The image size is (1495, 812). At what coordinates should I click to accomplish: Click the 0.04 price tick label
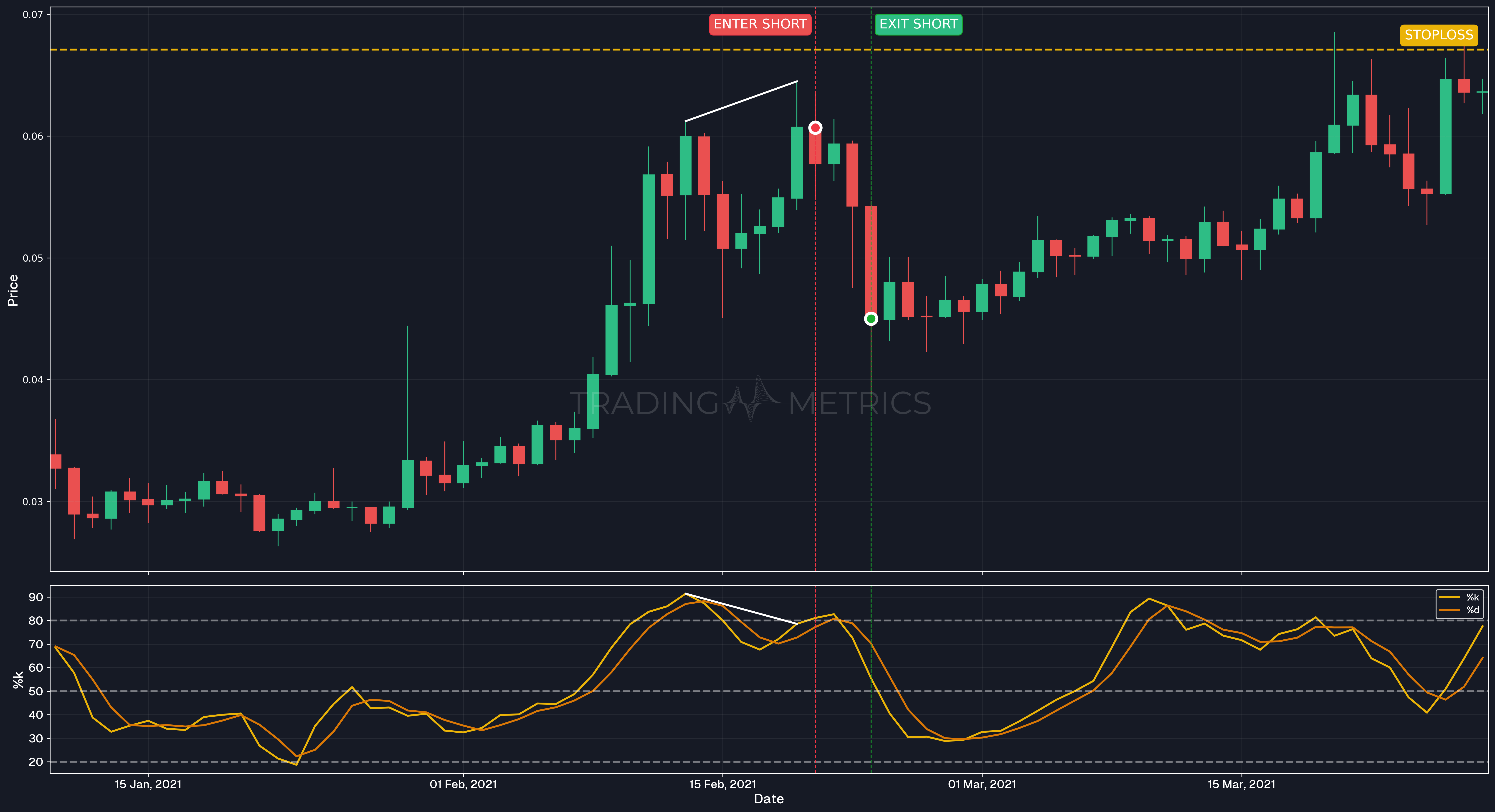coord(33,380)
